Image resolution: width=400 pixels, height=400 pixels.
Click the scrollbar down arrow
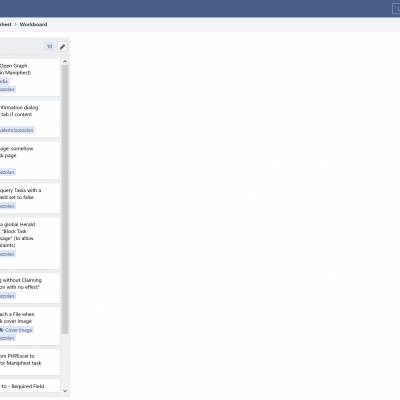coord(65,391)
